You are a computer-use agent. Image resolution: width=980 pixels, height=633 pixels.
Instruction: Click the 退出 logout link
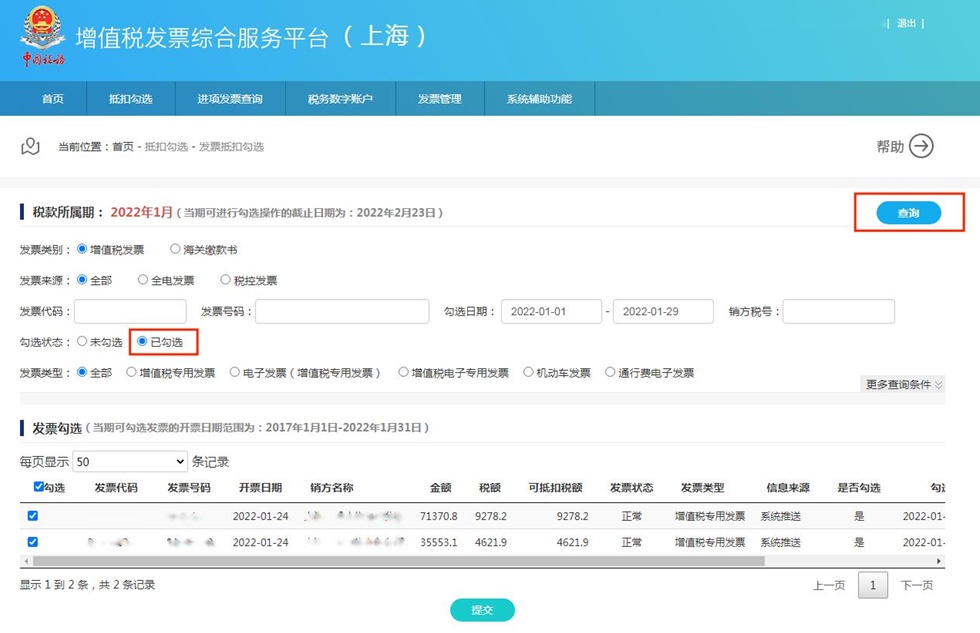click(x=906, y=23)
